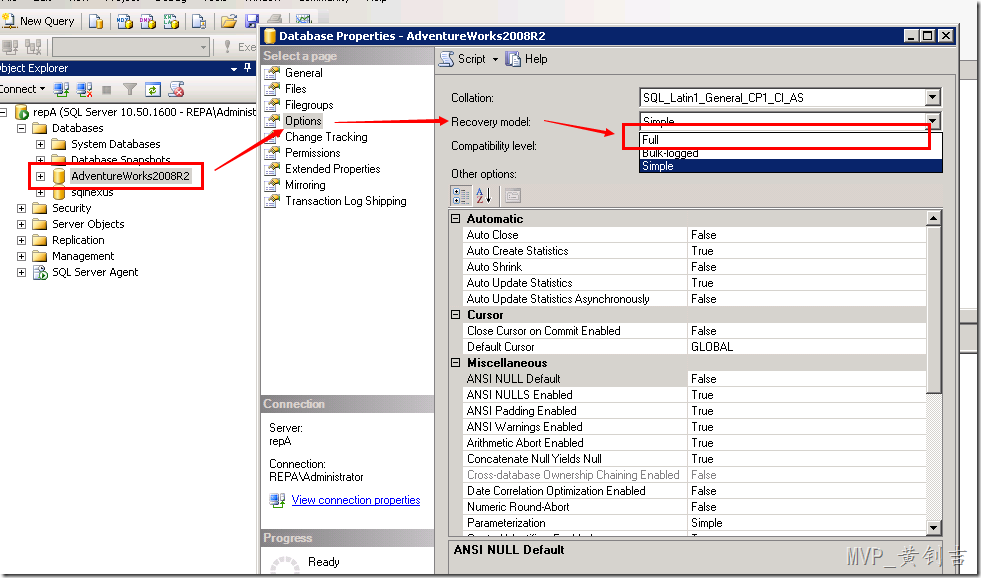Expand the Replication folder
The image size is (981, 578).
point(21,240)
